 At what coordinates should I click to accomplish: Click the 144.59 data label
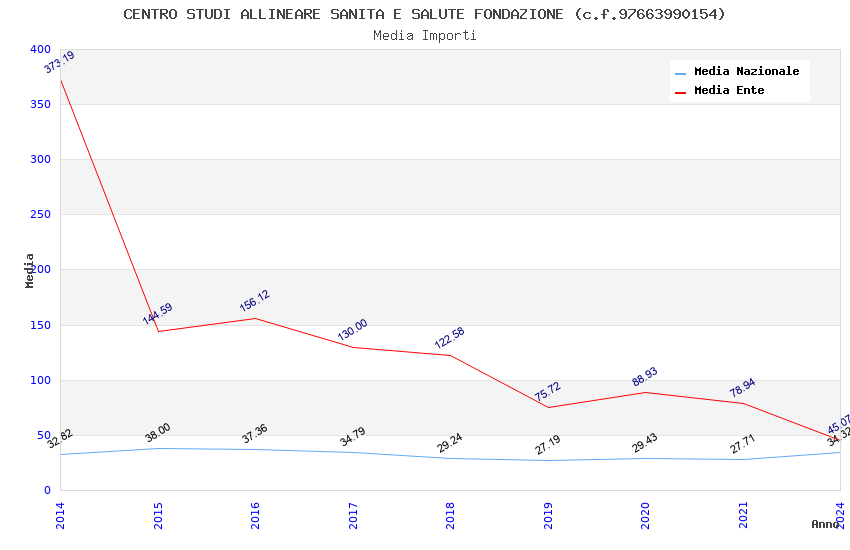157,314
